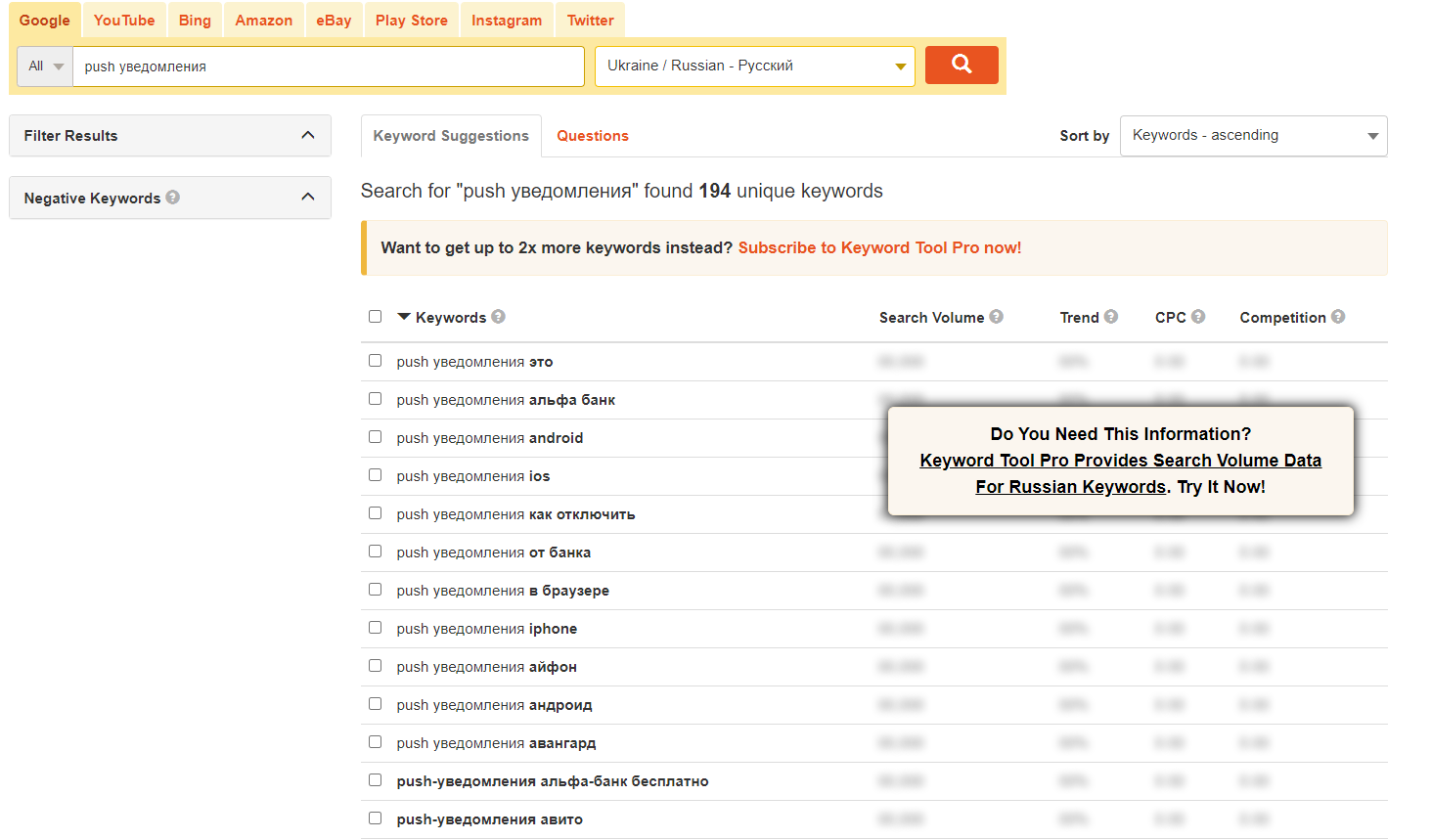This screenshot has height=840, width=1431.
Task: Click the orange search magnifier button
Action: (x=961, y=65)
